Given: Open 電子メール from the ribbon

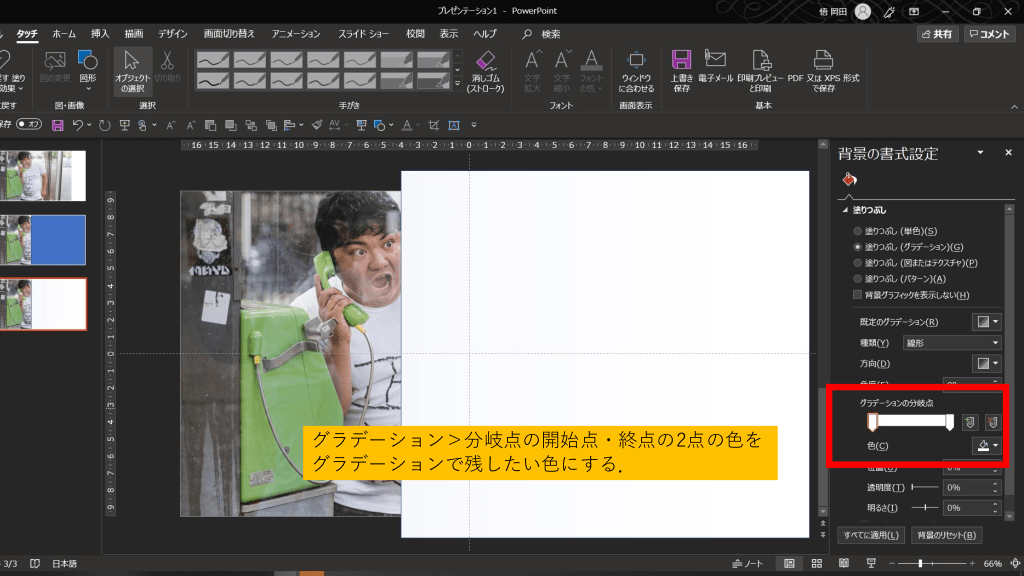Looking at the screenshot, I should (x=715, y=69).
